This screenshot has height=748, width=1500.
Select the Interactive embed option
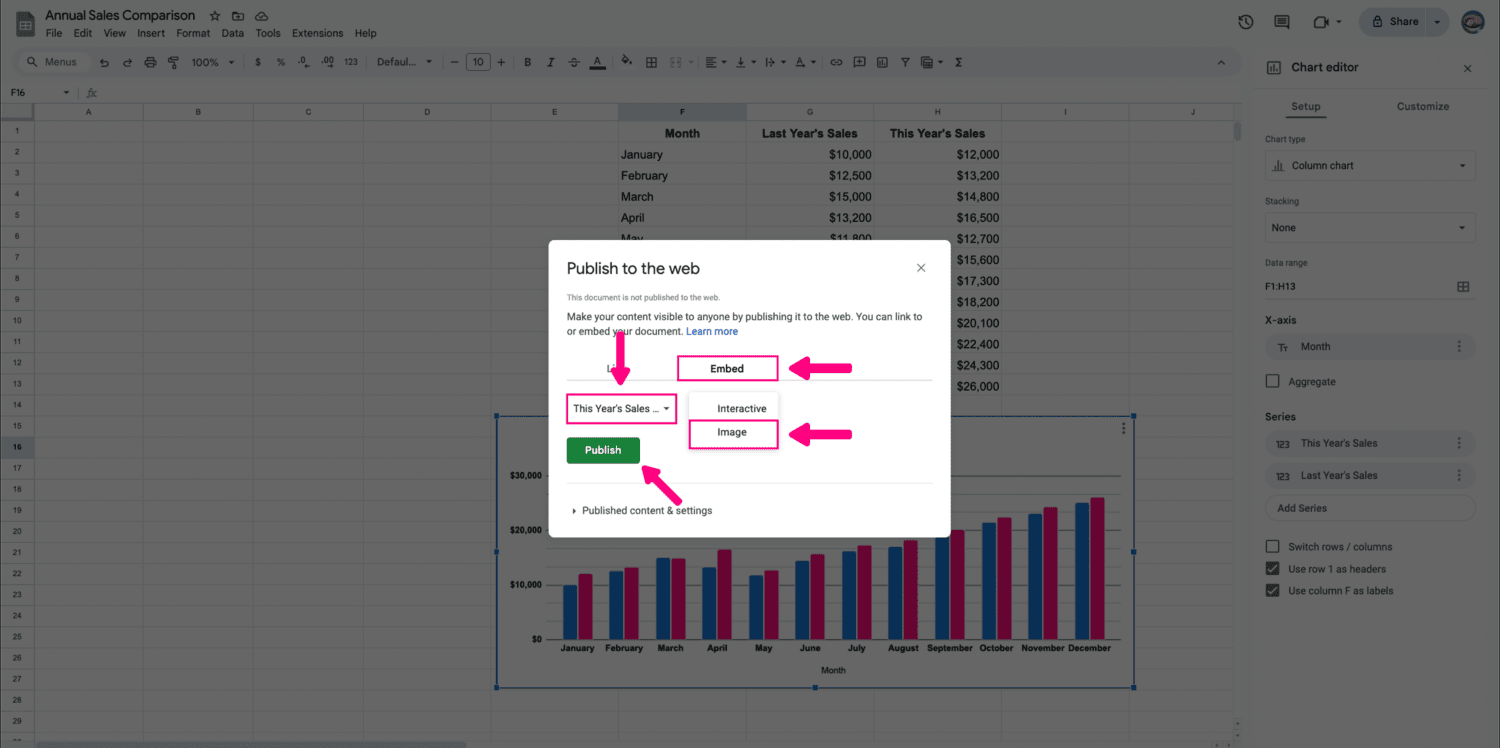pyautogui.click(x=742, y=409)
